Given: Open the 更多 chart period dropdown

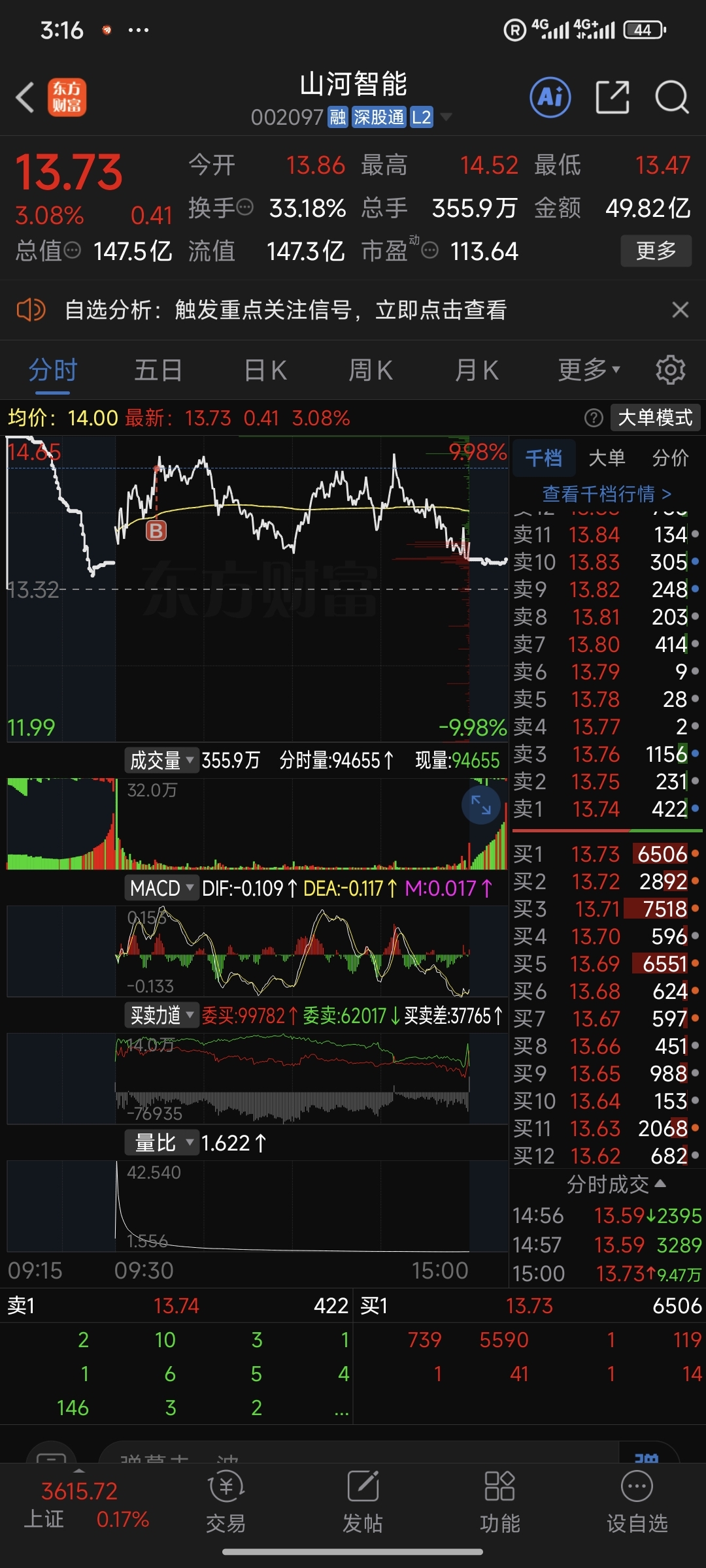Looking at the screenshot, I should pyautogui.click(x=589, y=370).
